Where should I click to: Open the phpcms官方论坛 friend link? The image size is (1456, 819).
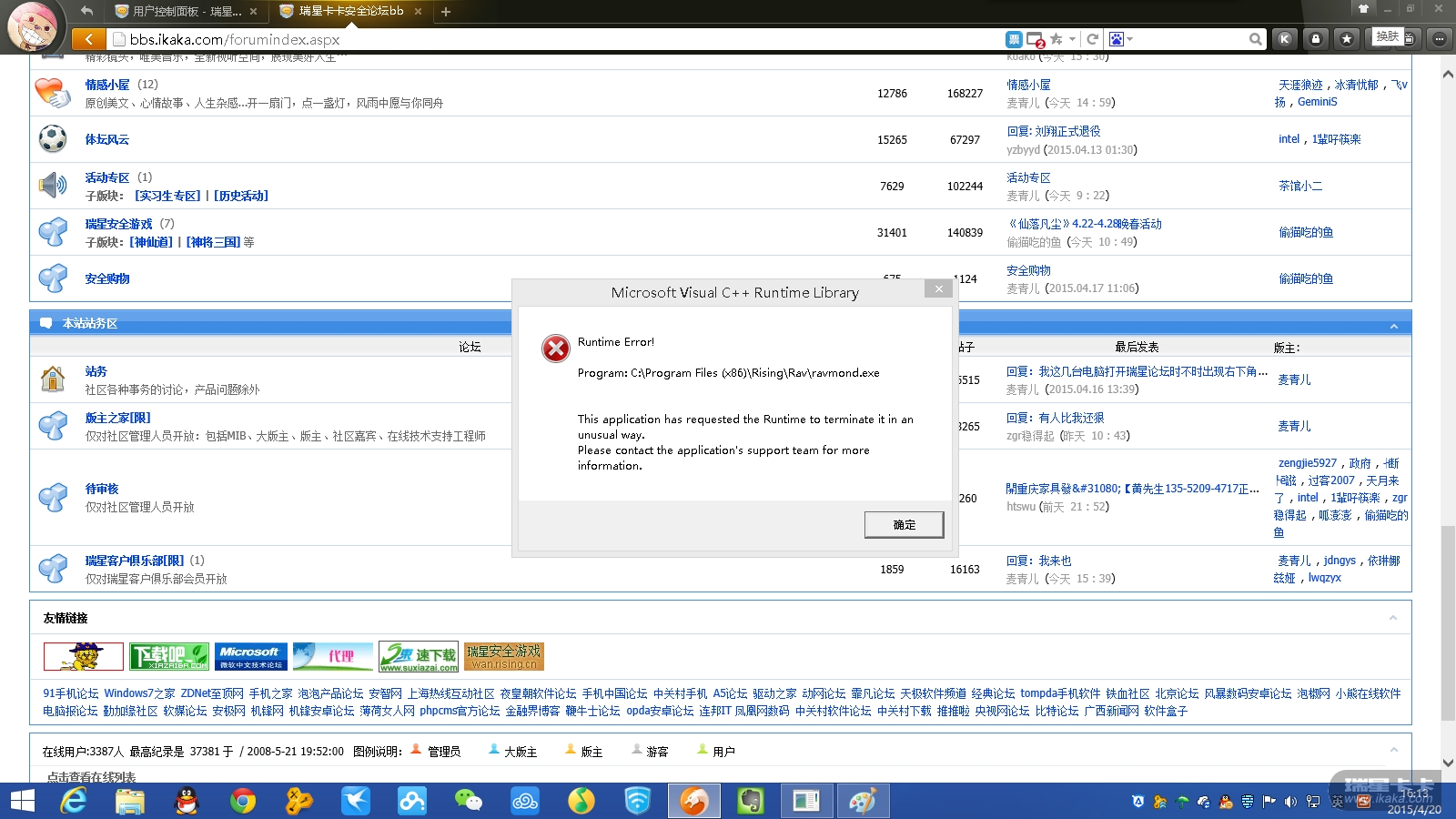click(x=460, y=711)
